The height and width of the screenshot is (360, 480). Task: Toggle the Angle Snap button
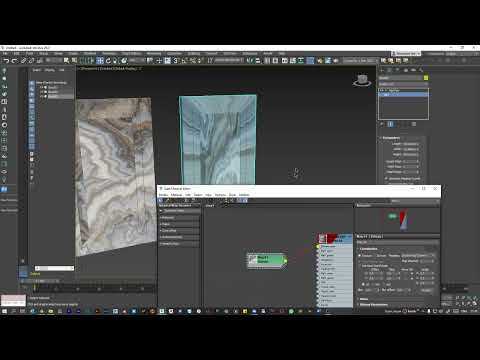(x=184, y=61)
